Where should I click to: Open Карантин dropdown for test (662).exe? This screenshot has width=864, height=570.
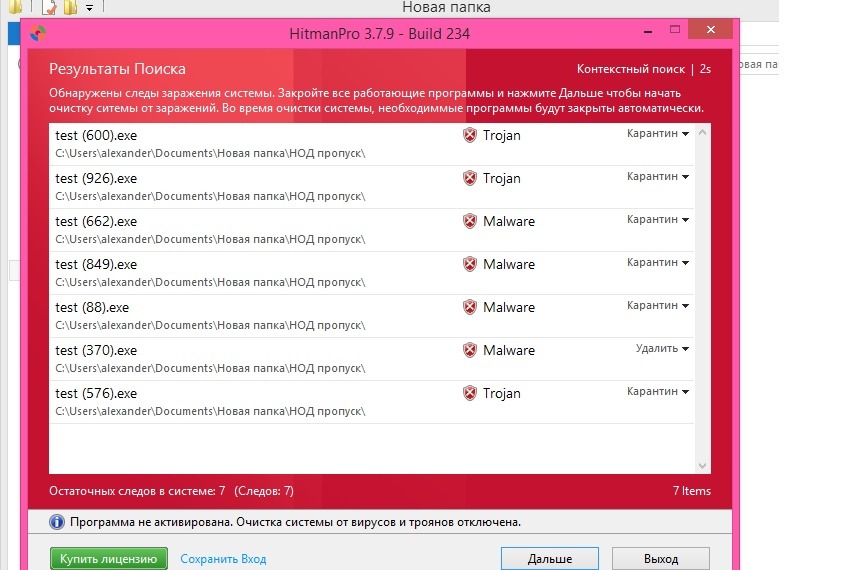tap(658, 219)
